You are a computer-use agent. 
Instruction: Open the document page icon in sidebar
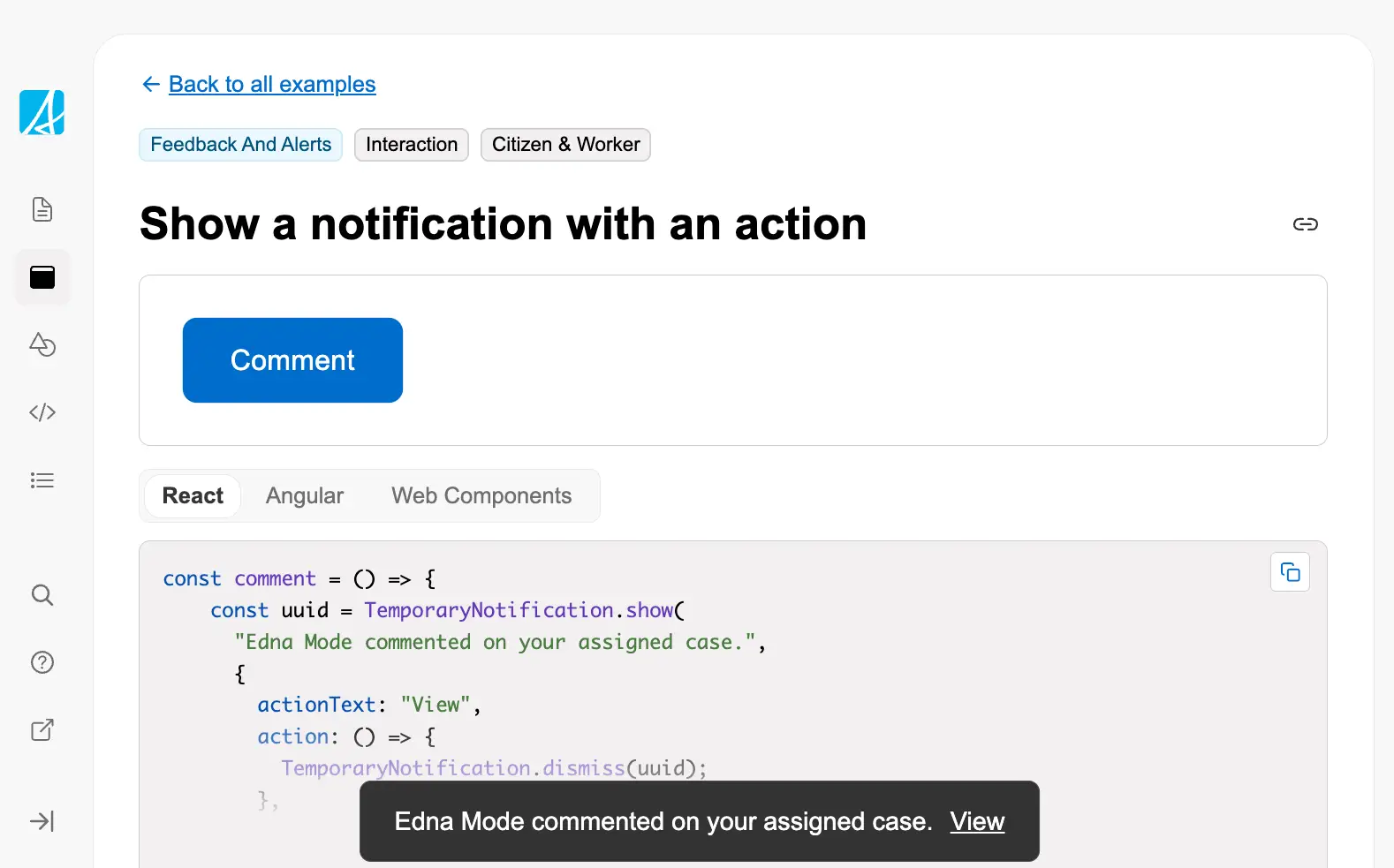[x=42, y=210]
